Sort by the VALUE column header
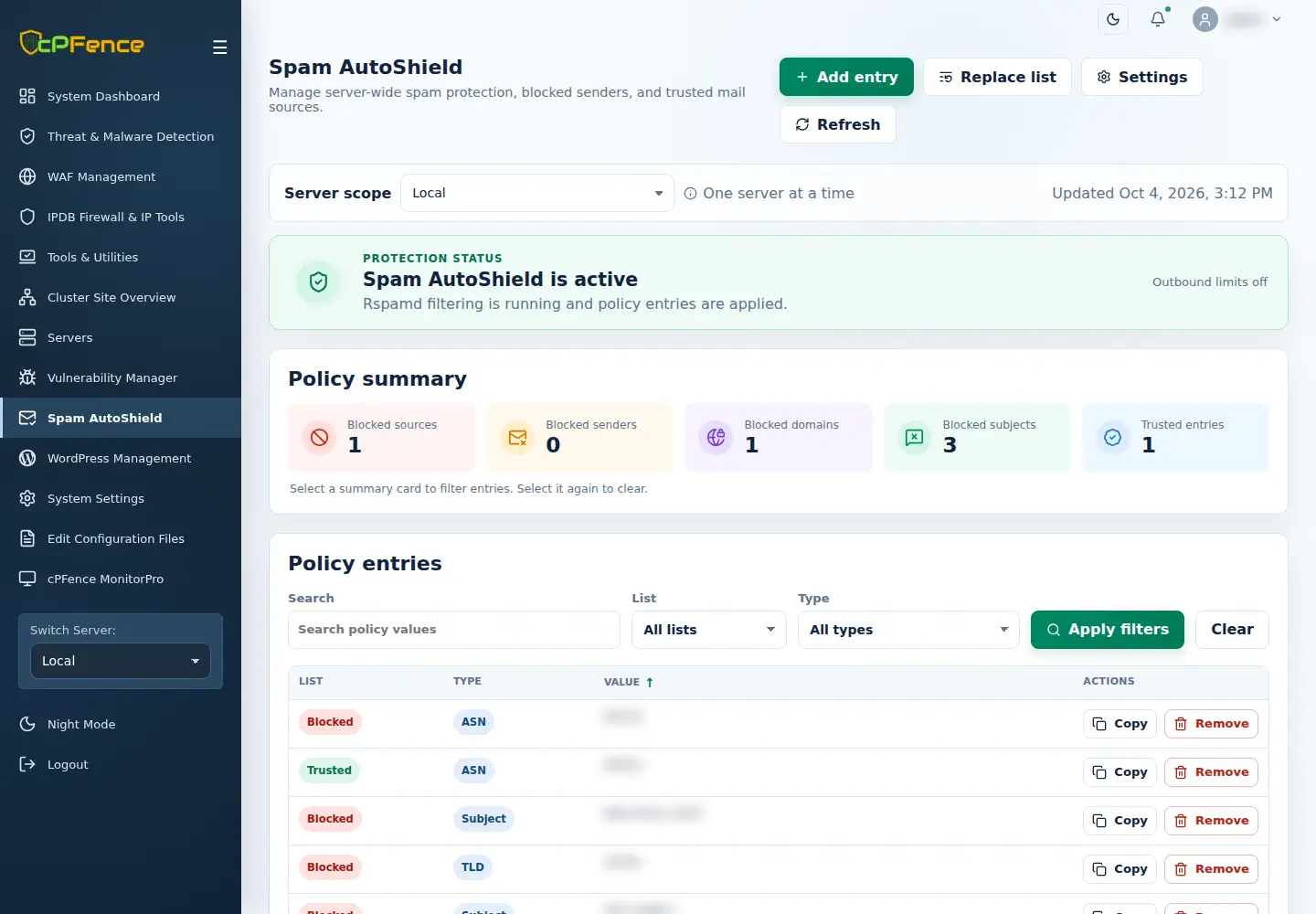 (629, 682)
